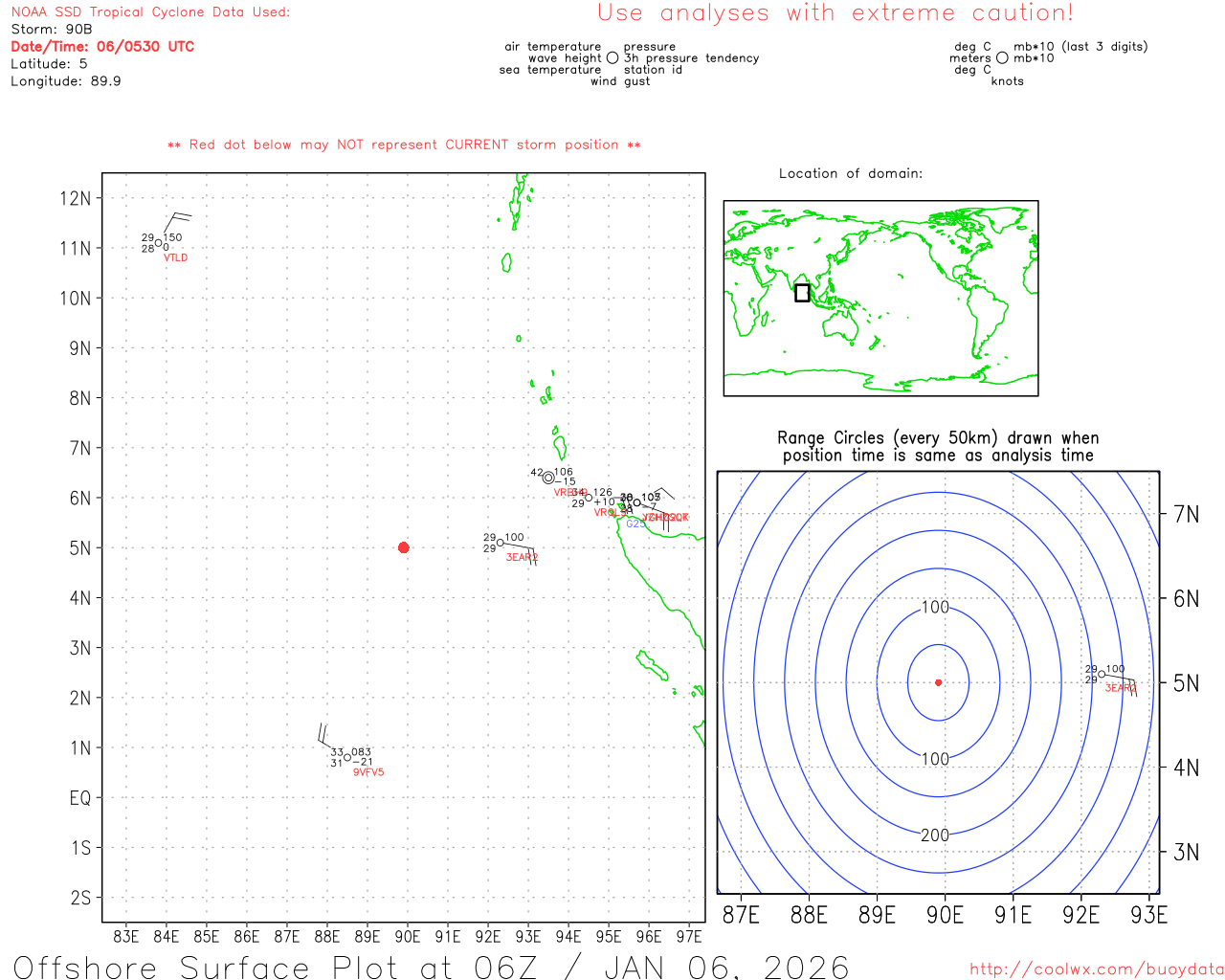This screenshot has height=980, width=1225.
Task: Click the 'Location of domain:' label
Action: coord(851,173)
